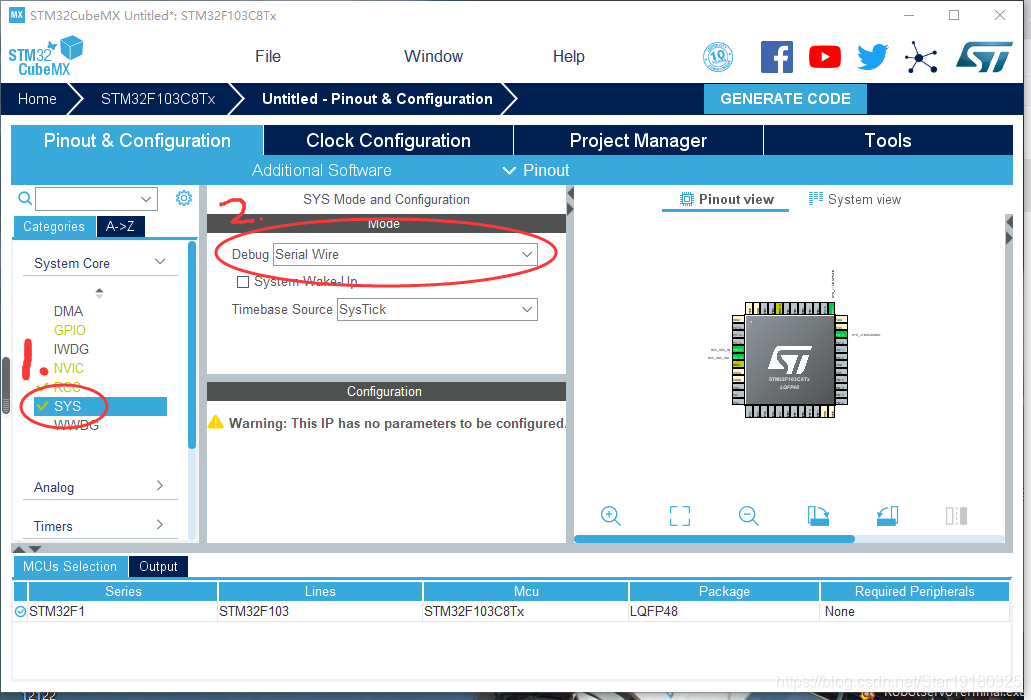This screenshot has width=1031, height=700.
Task: Click the ST company logo
Action: (x=984, y=57)
